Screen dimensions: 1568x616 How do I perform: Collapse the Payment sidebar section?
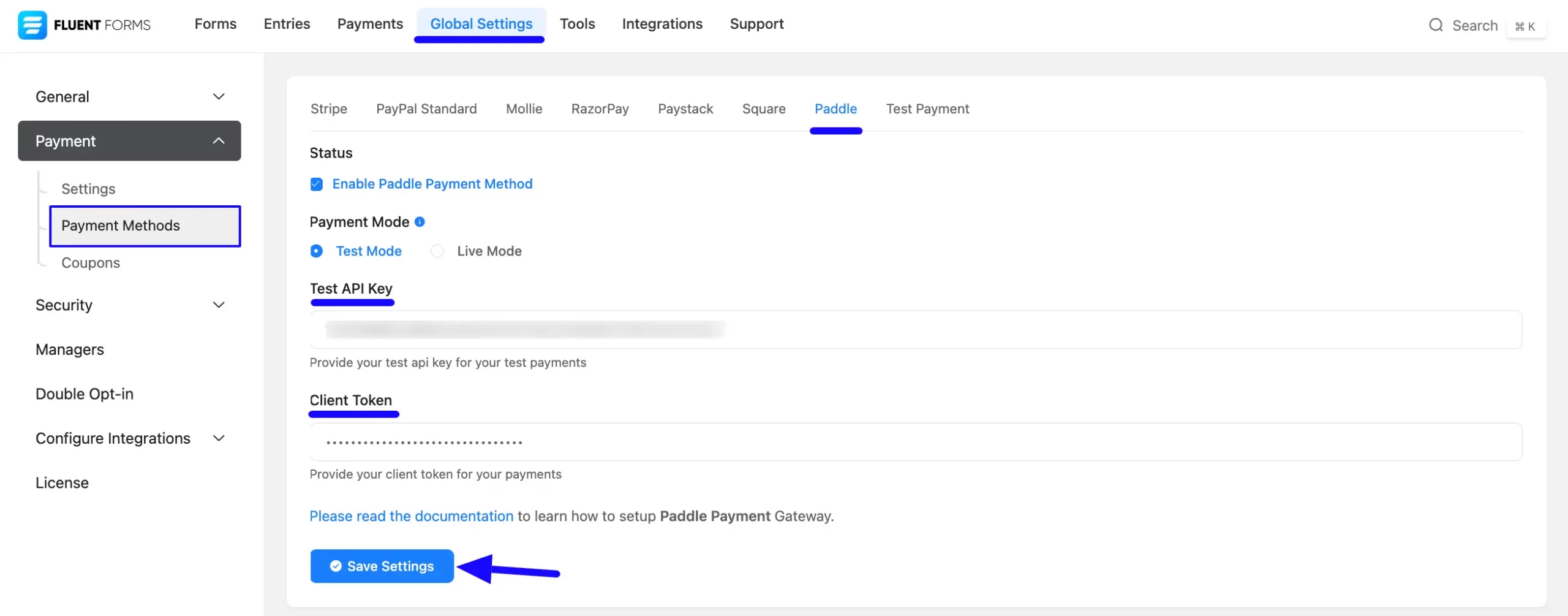pyautogui.click(x=129, y=141)
